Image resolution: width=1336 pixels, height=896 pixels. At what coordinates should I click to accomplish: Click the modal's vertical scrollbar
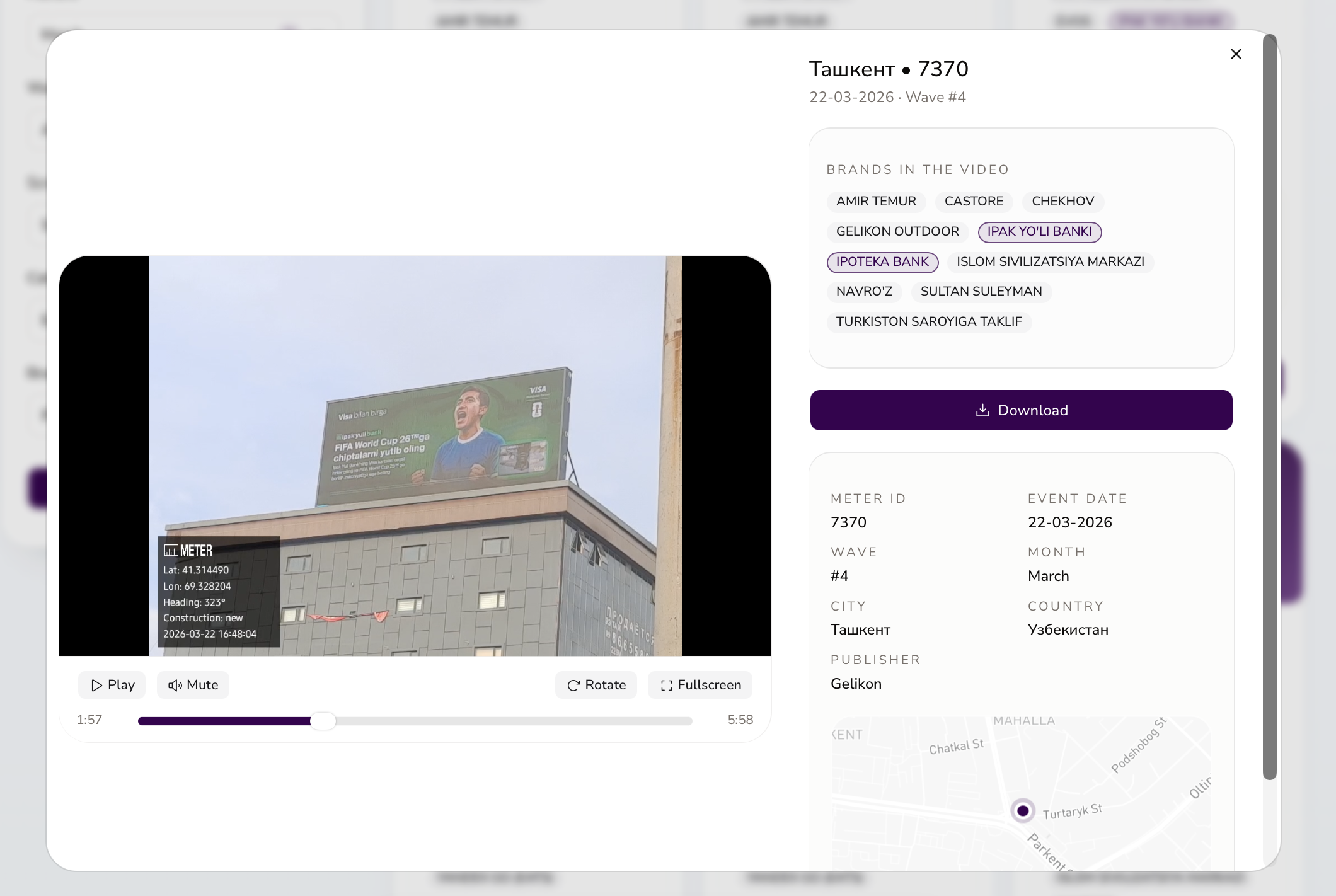click(1270, 407)
